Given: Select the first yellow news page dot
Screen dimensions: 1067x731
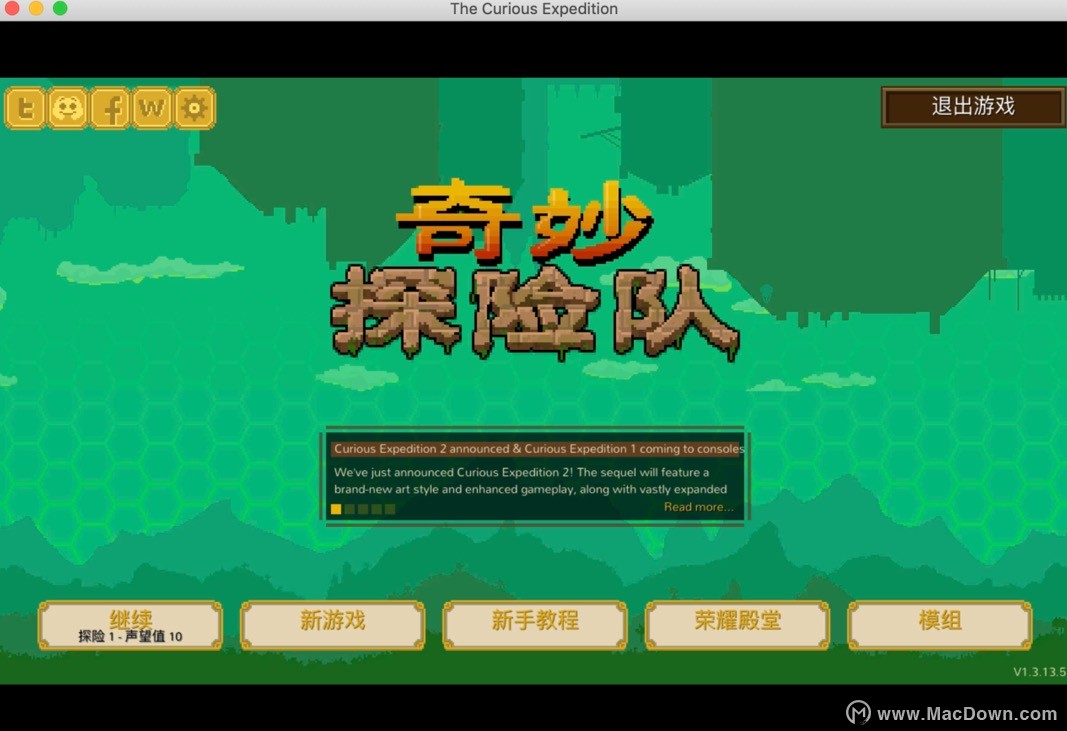Looking at the screenshot, I should tap(335, 508).
